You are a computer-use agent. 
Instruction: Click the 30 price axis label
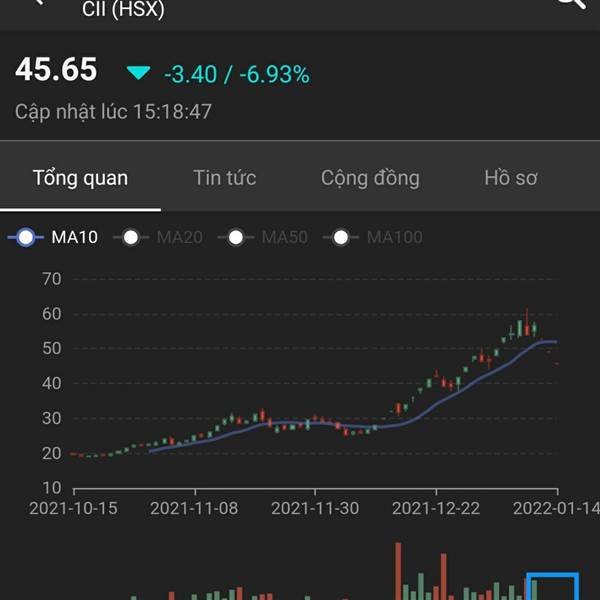pos(52,418)
